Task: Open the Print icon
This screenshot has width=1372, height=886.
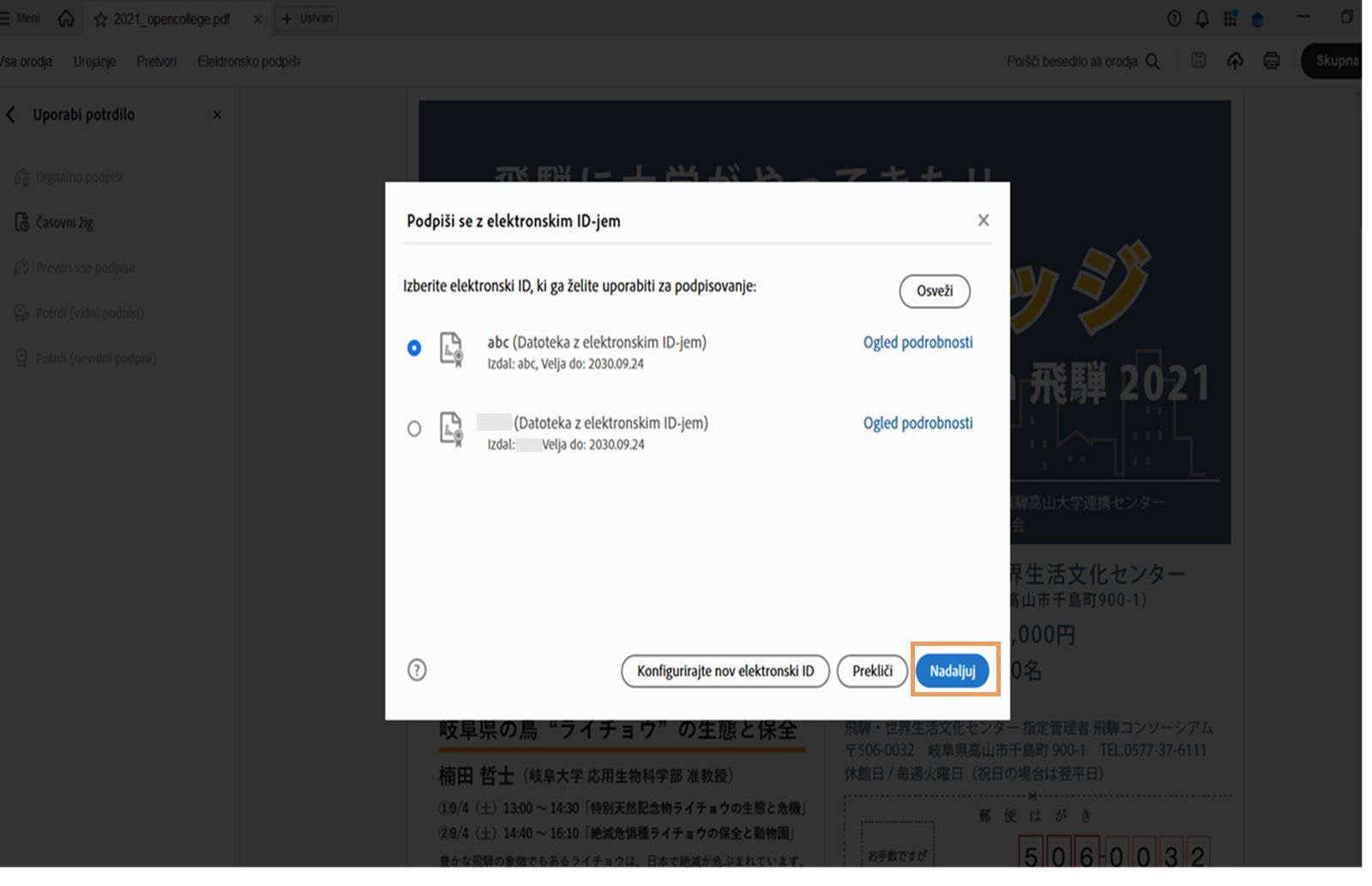Action: (x=1272, y=61)
